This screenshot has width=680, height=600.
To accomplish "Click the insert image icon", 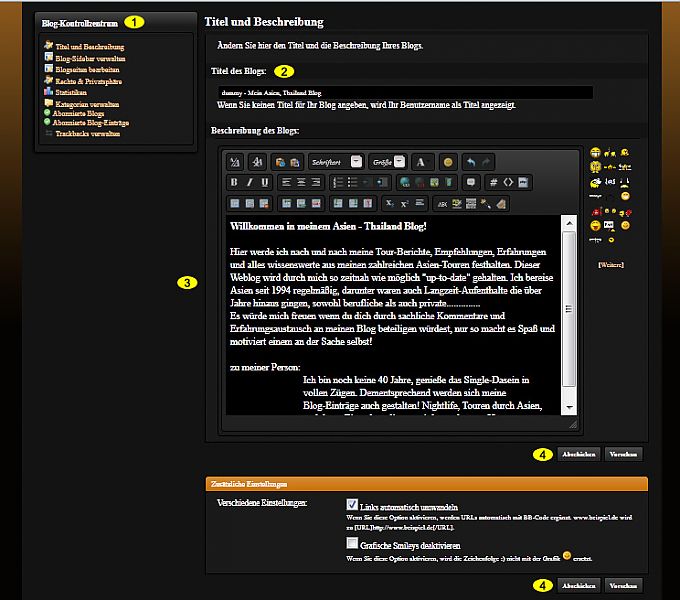I will (434, 183).
